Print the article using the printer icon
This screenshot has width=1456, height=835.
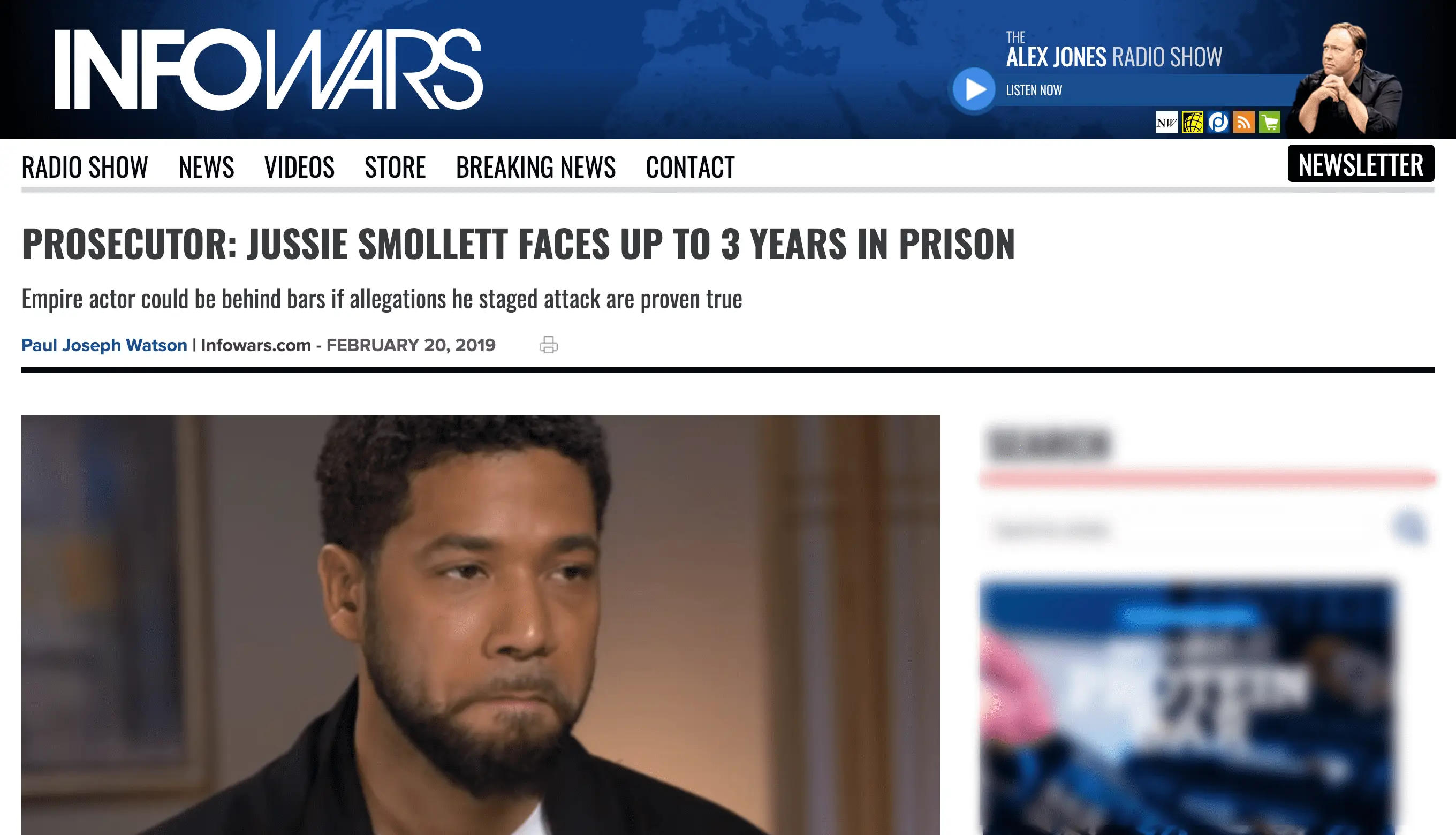tap(548, 345)
